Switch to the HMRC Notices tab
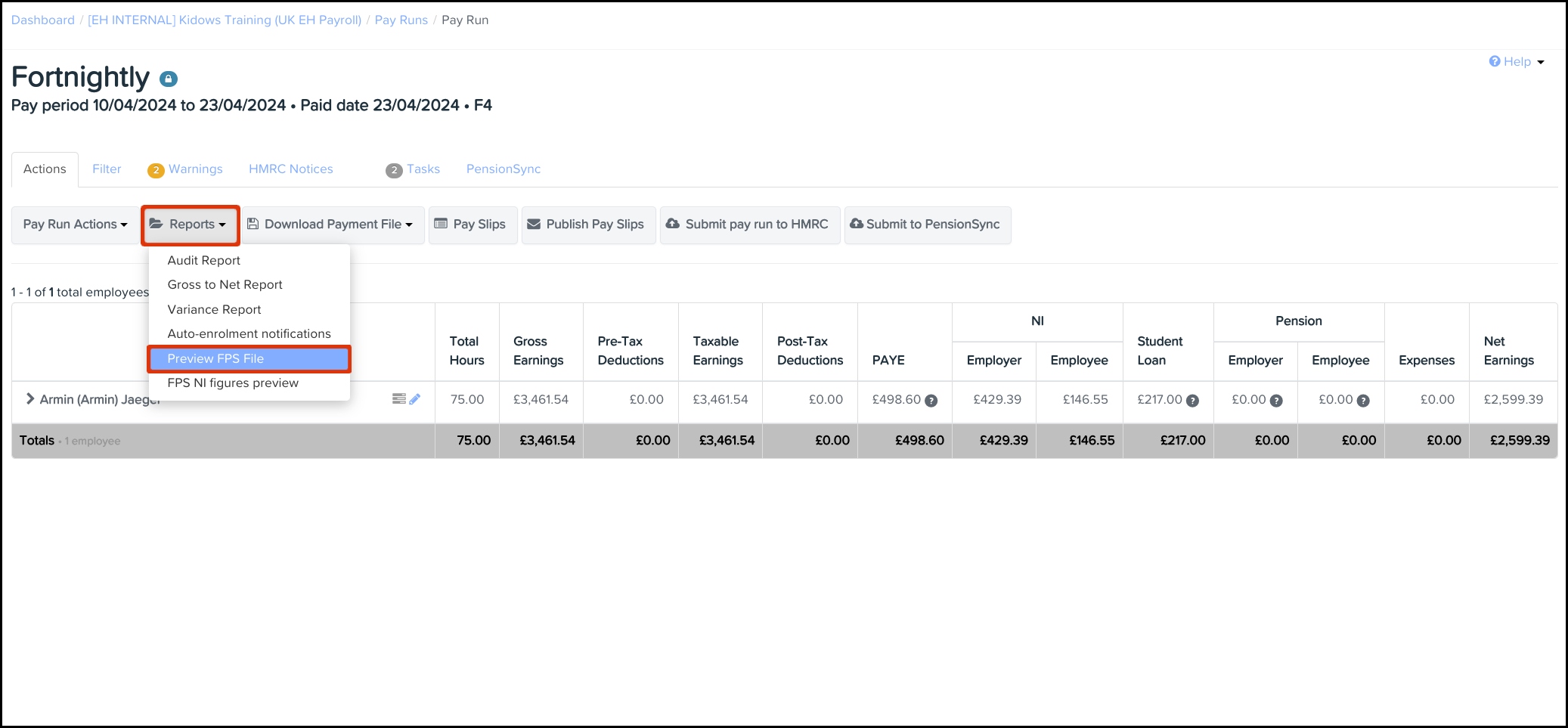Image resolution: width=1568 pixels, height=728 pixels. pyautogui.click(x=291, y=169)
